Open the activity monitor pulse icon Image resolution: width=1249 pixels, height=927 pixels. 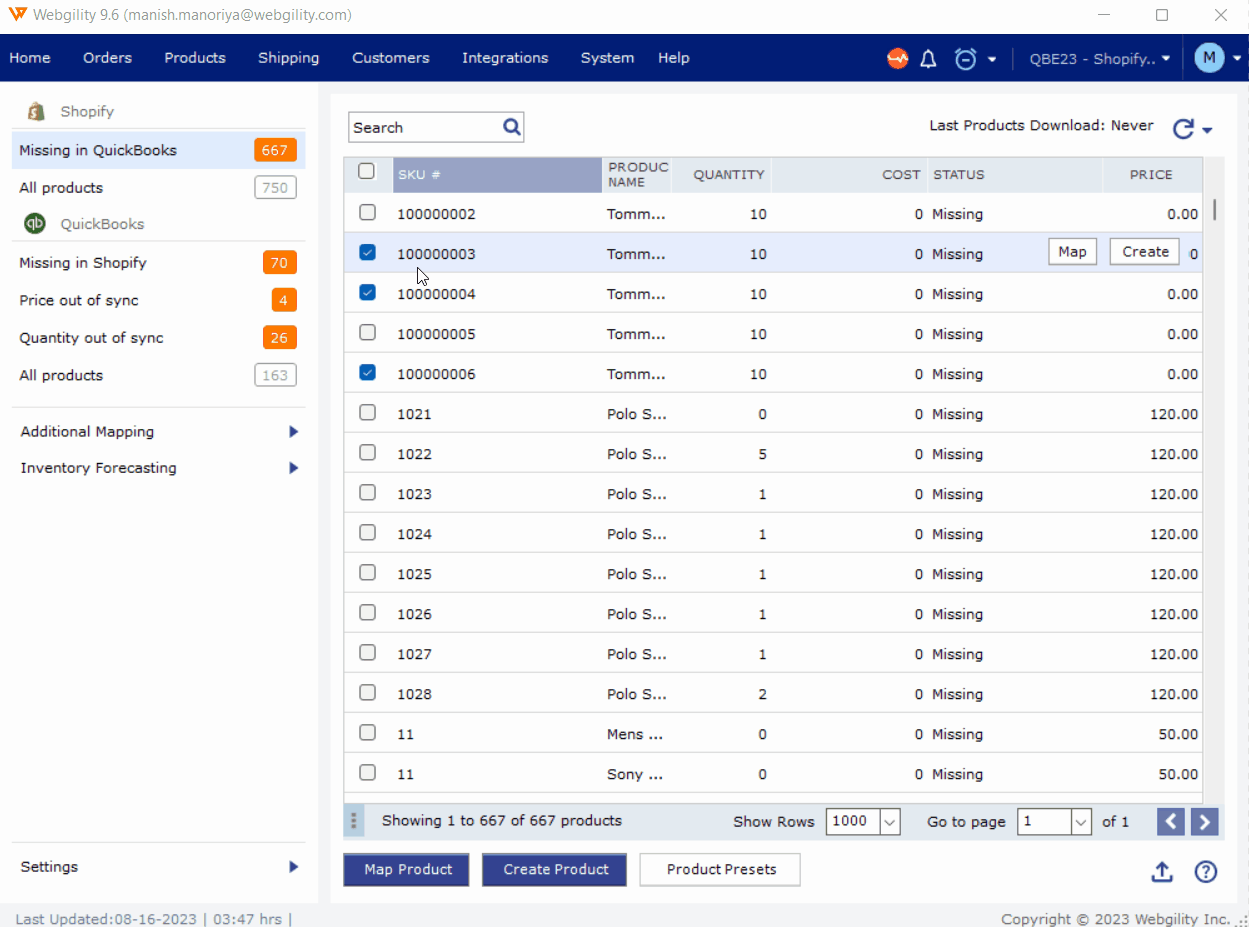(x=897, y=58)
